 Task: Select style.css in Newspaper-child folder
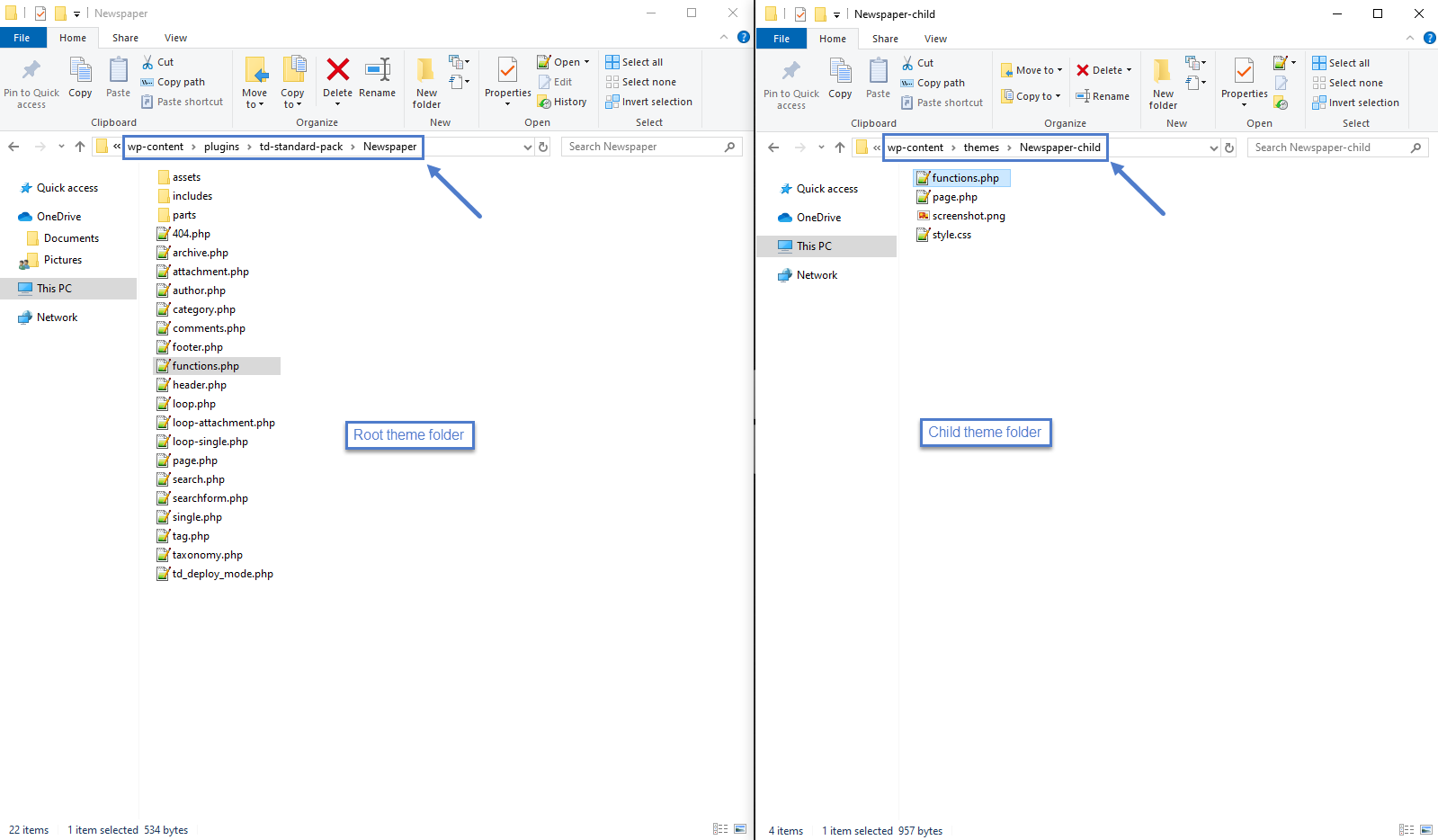(x=943, y=235)
